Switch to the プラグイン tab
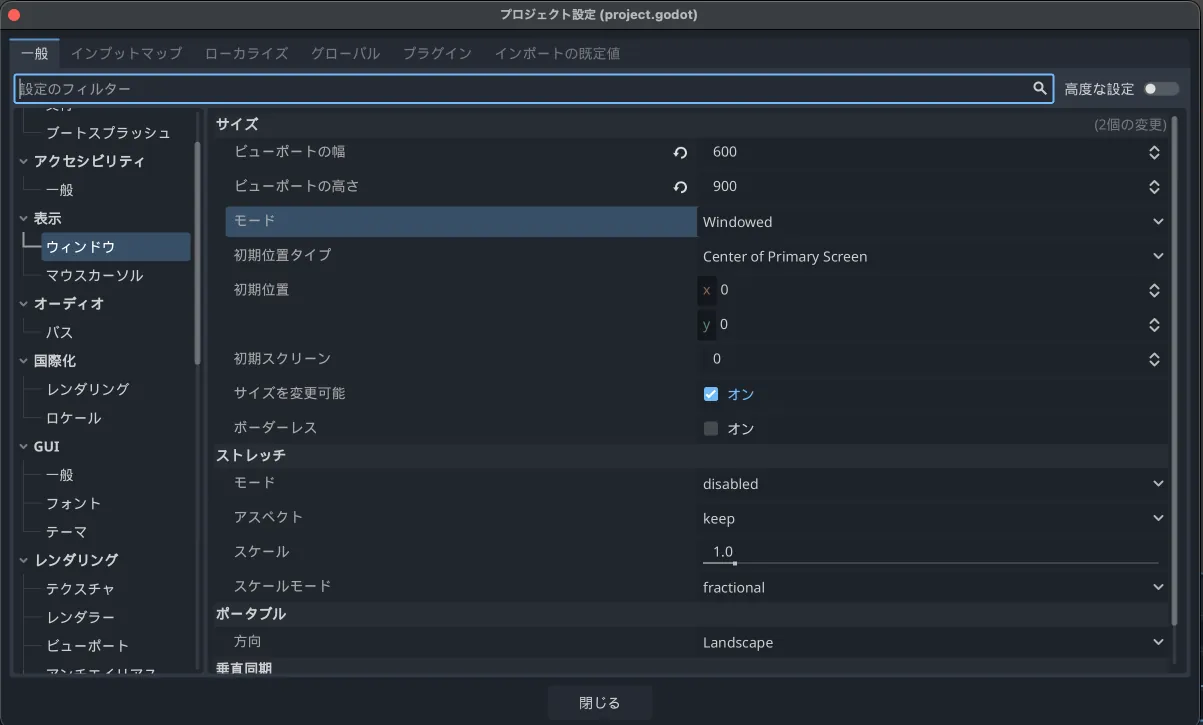Screen dimensions: 1203x725 (x=437, y=54)
